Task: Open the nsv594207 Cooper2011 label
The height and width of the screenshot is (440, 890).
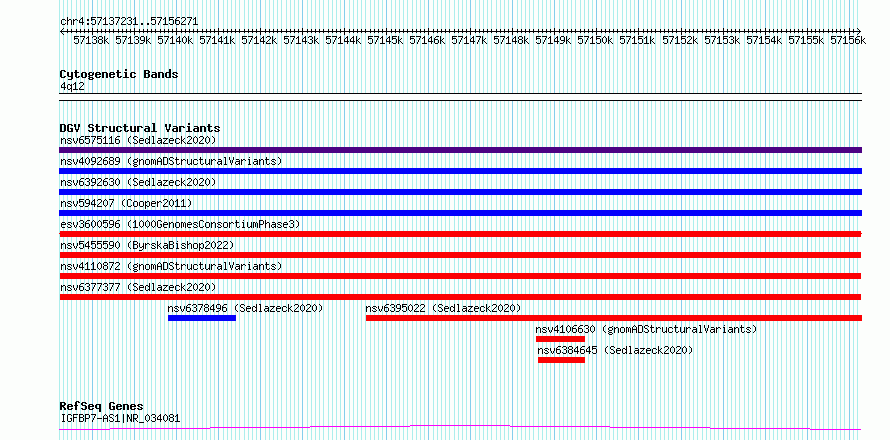Action: point(126,203)
